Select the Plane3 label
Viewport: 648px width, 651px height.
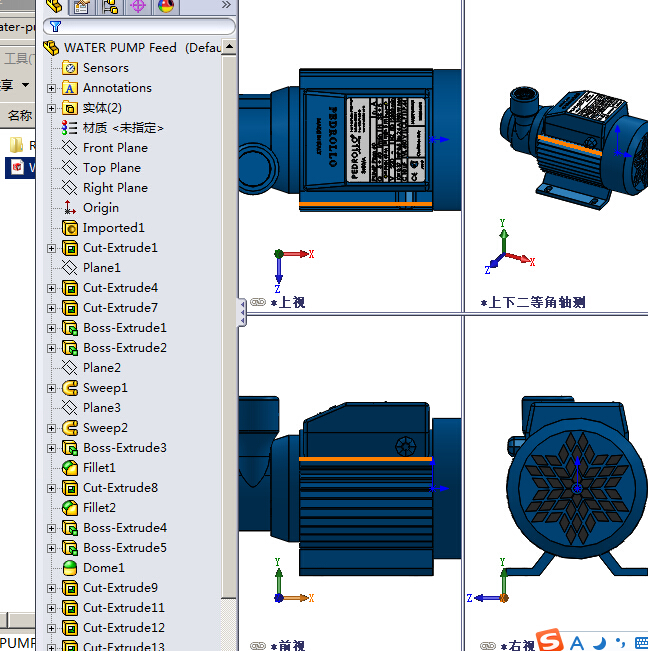point(102,408)
